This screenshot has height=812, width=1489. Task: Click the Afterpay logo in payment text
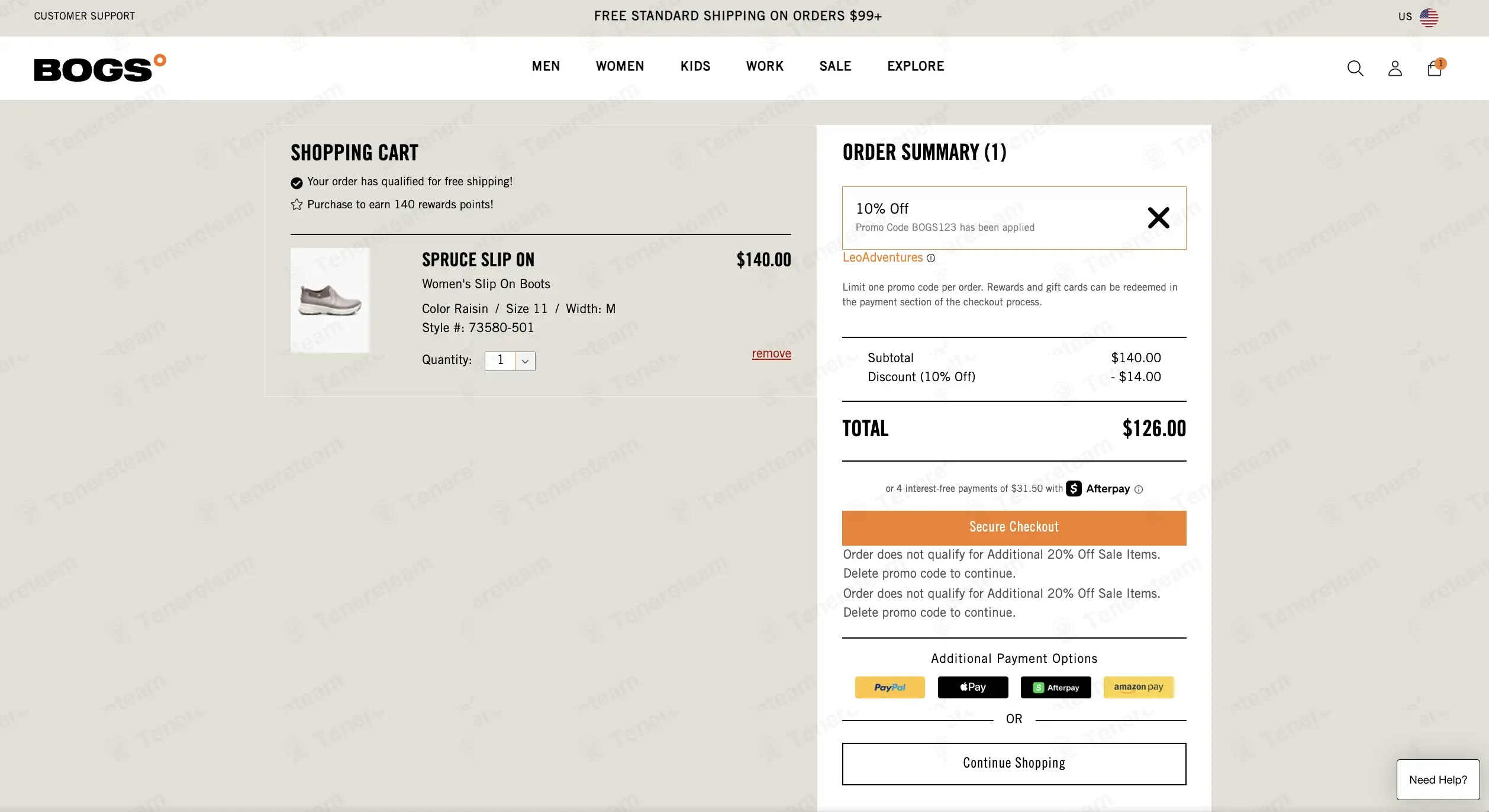[1098, 489]
